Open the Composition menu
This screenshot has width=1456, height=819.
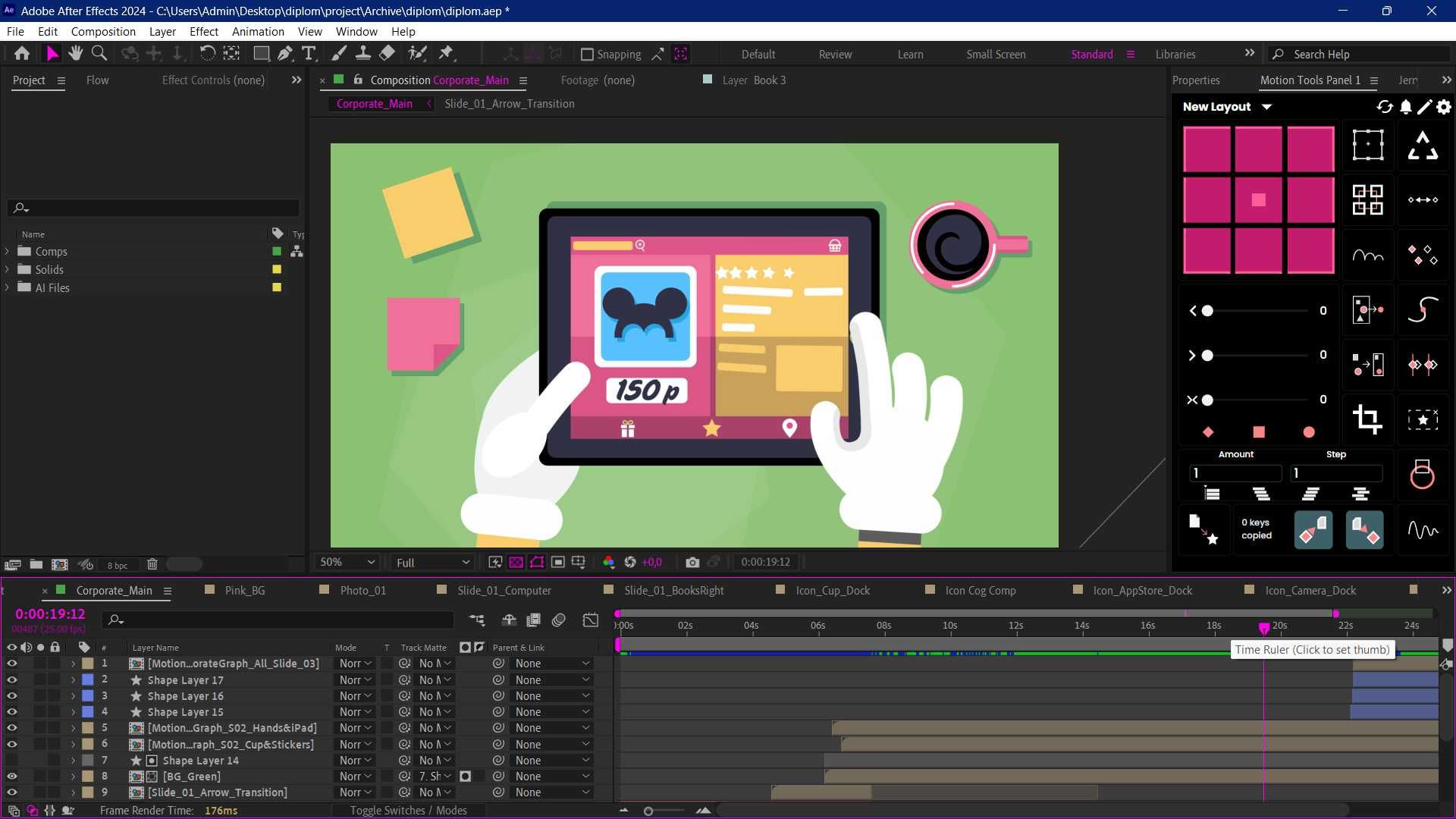tap(103, 32)
